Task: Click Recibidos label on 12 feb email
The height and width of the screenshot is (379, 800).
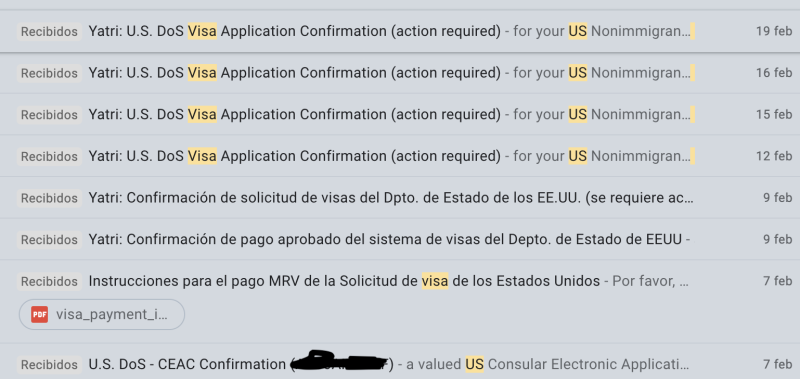Action: [x=49, y=156]
